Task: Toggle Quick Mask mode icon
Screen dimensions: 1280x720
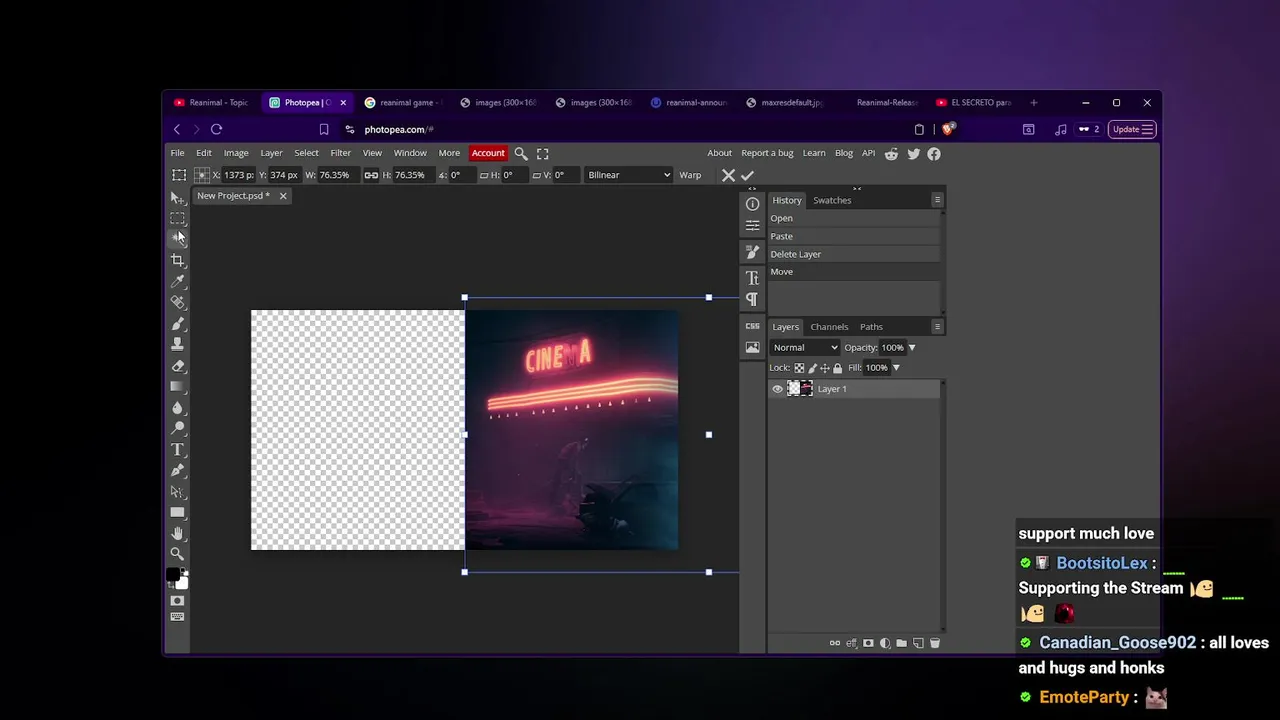Action: pyautogui.click(x=177, y=601)
